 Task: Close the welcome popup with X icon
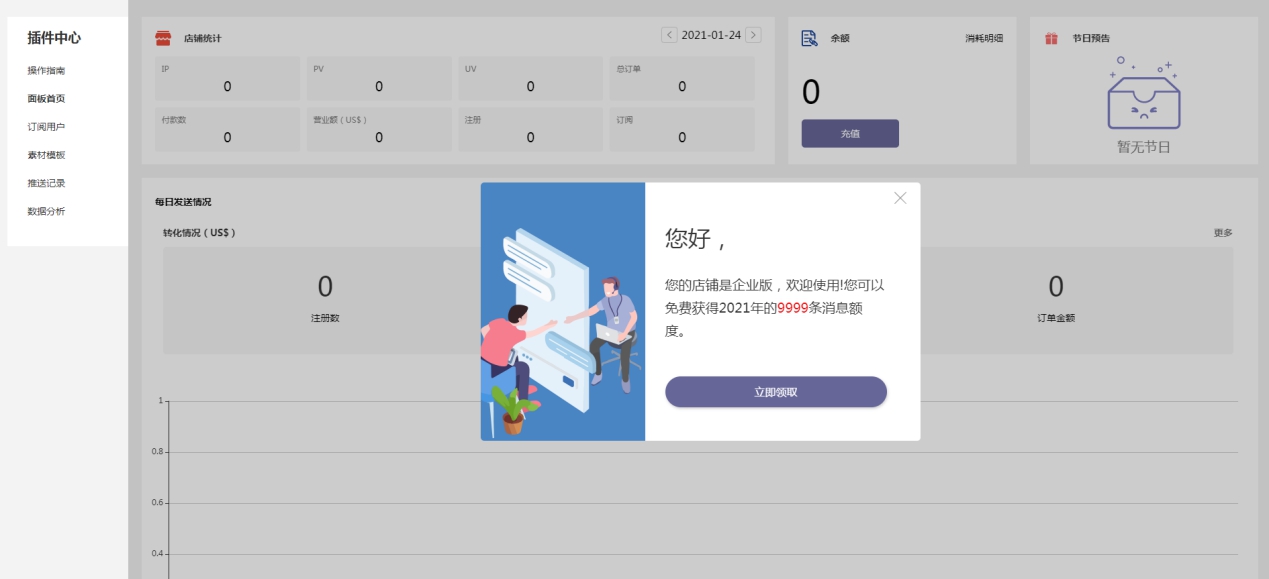pos(900,198)
